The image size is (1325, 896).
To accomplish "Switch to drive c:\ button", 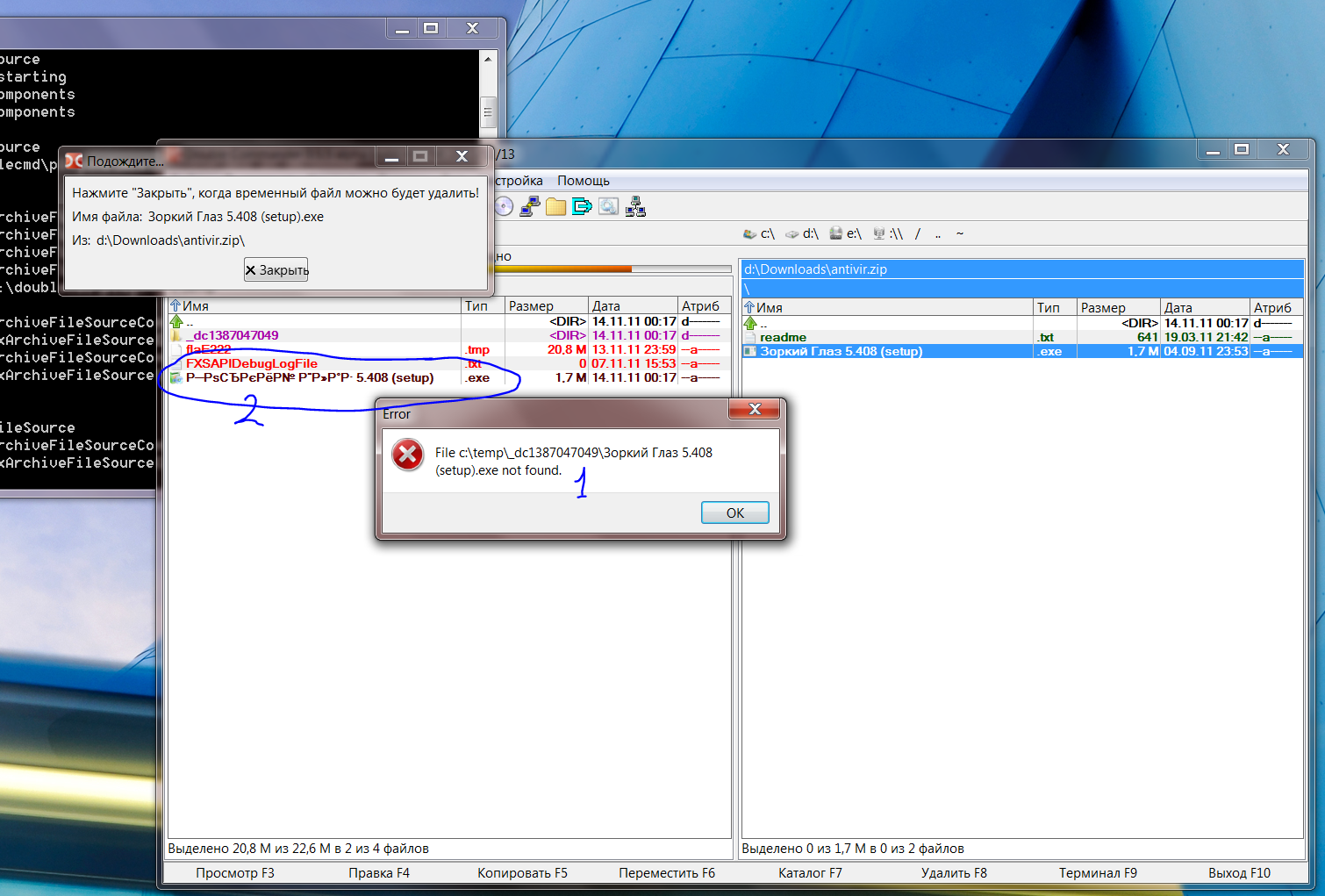I will click(x=759, y=234).
